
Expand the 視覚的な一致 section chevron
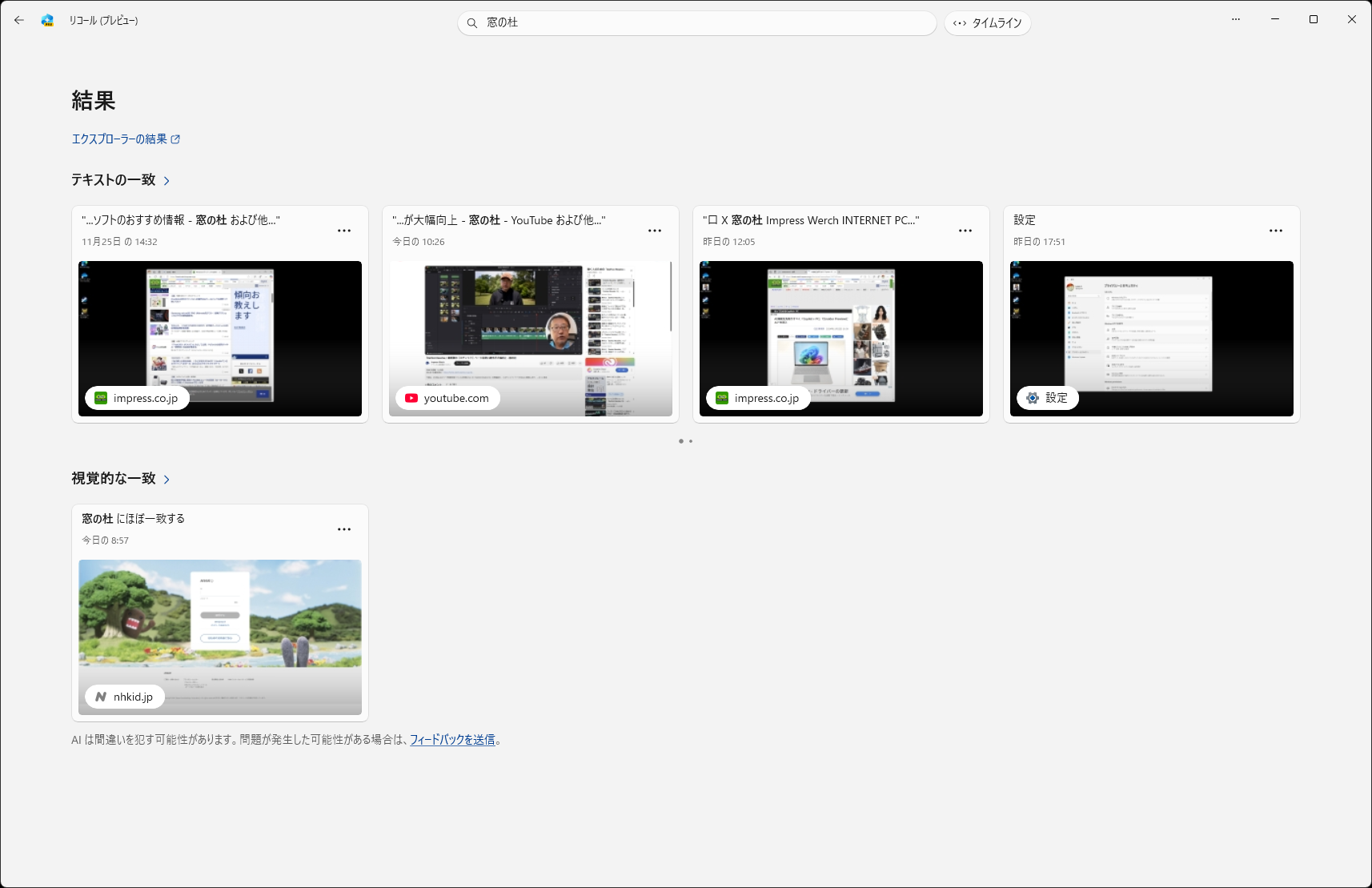[166, 480]
